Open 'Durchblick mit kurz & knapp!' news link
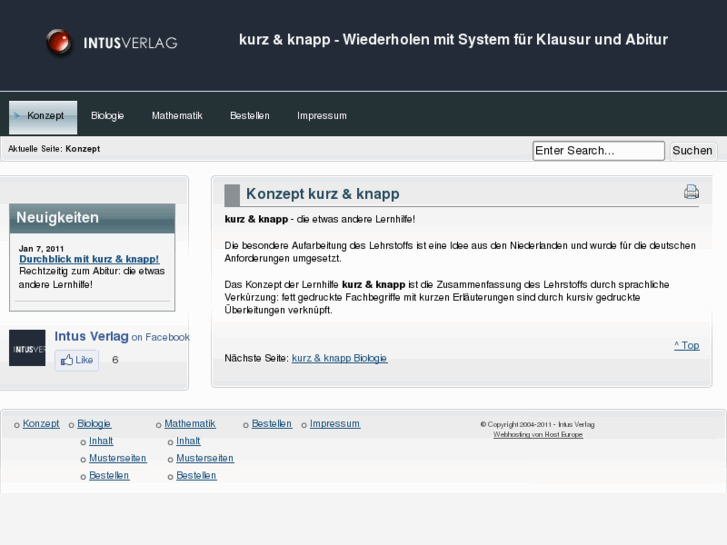This screenshot has width=727, height=545. pyautogui.click(x=89, y=259)
